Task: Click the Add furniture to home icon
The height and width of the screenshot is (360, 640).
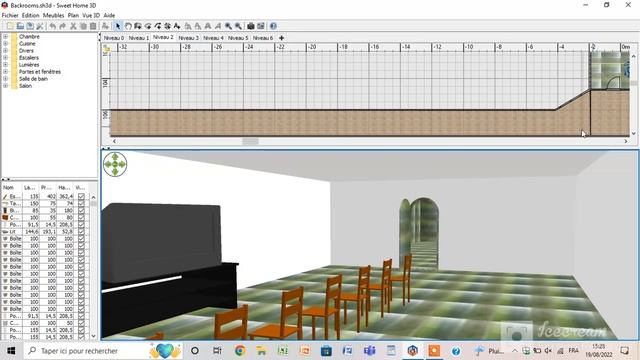Action: click(x=105, y=26)
